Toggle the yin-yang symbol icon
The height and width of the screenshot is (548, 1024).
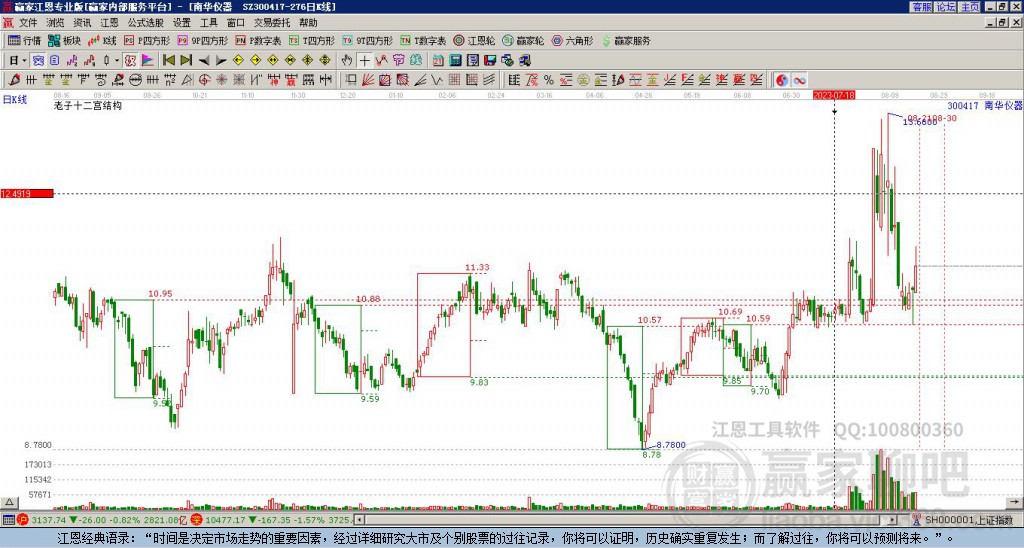tap(782, 80)
